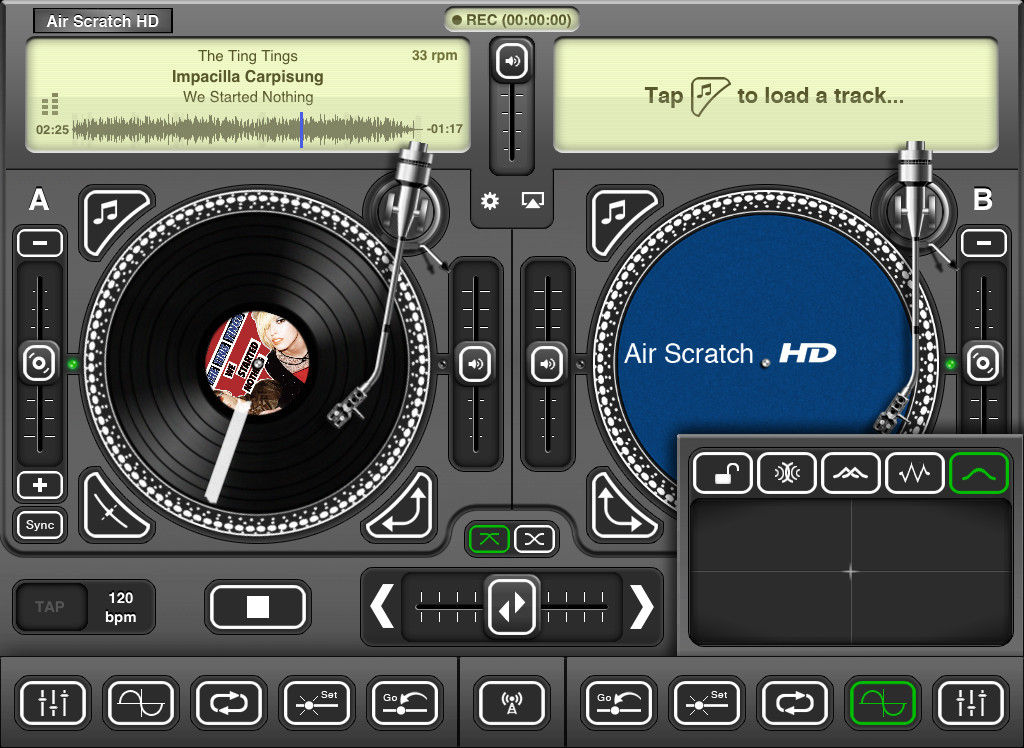Click the 'We Started Nothing' album name
The width and height of the screenshot is (1024, 748).
[248, 97]
